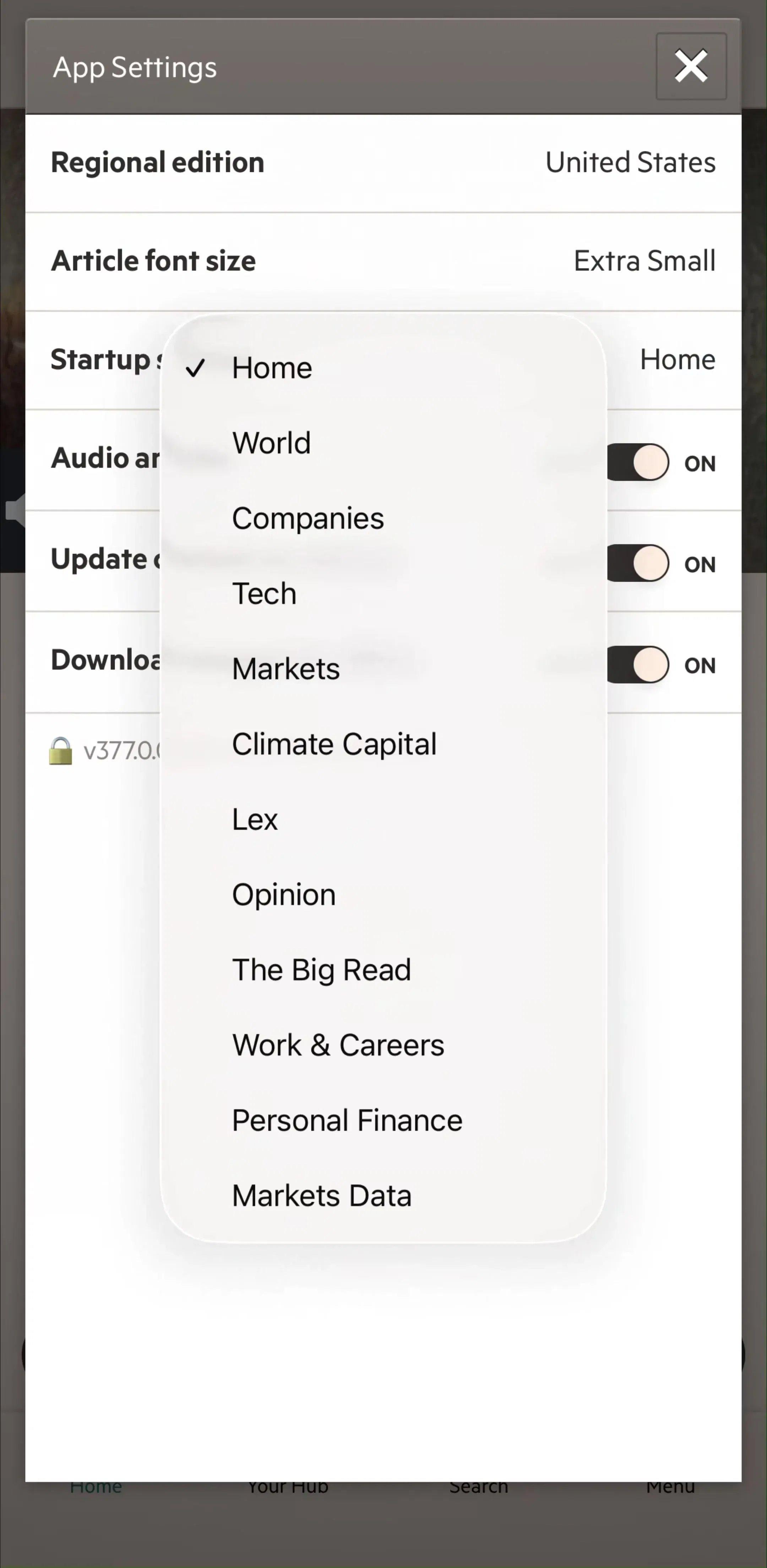Choose Companies from the list
Screen dimensions: 767x1568
(x=383, y=518)
